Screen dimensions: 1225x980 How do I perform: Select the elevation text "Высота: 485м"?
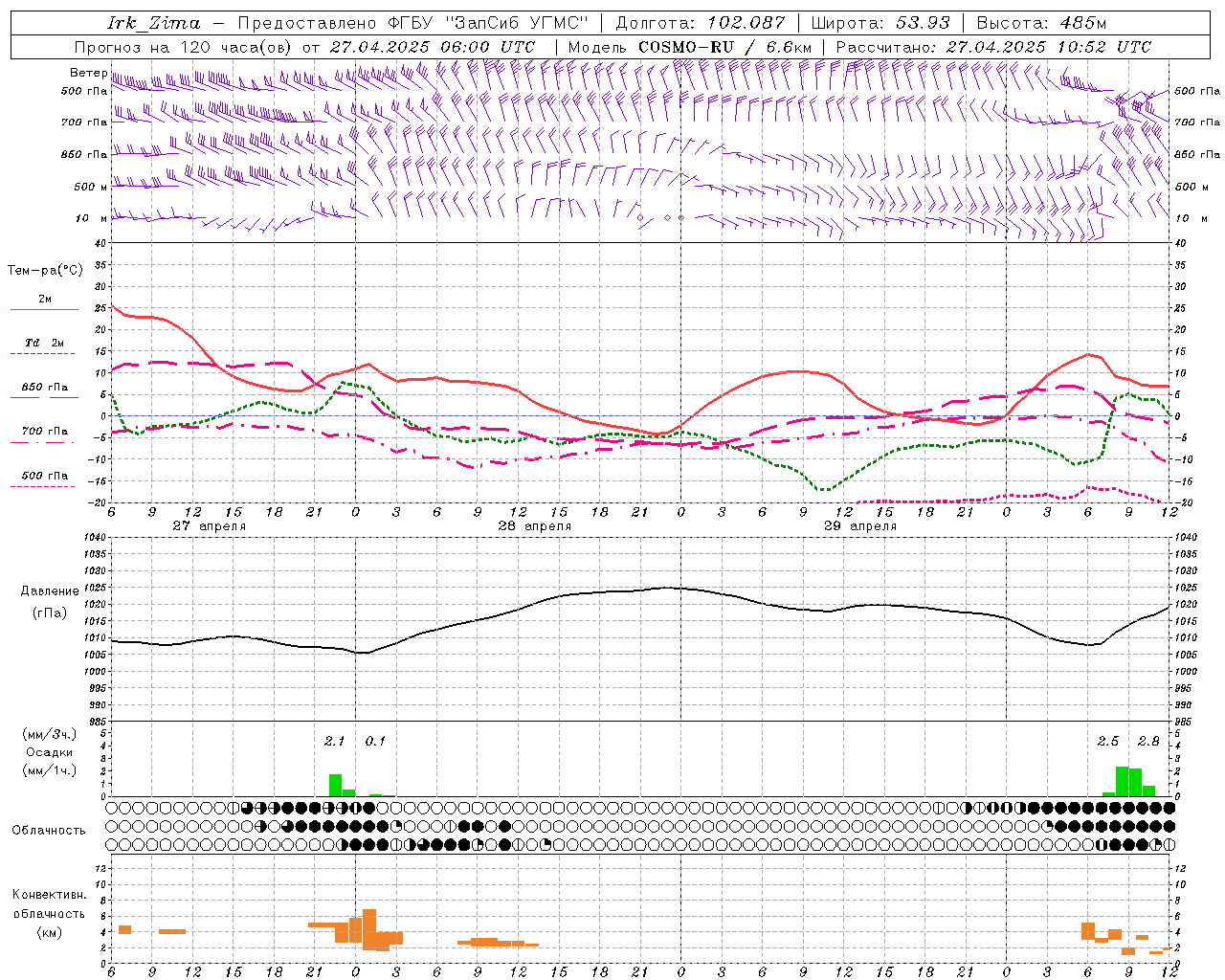click(x=1041, y=23)
